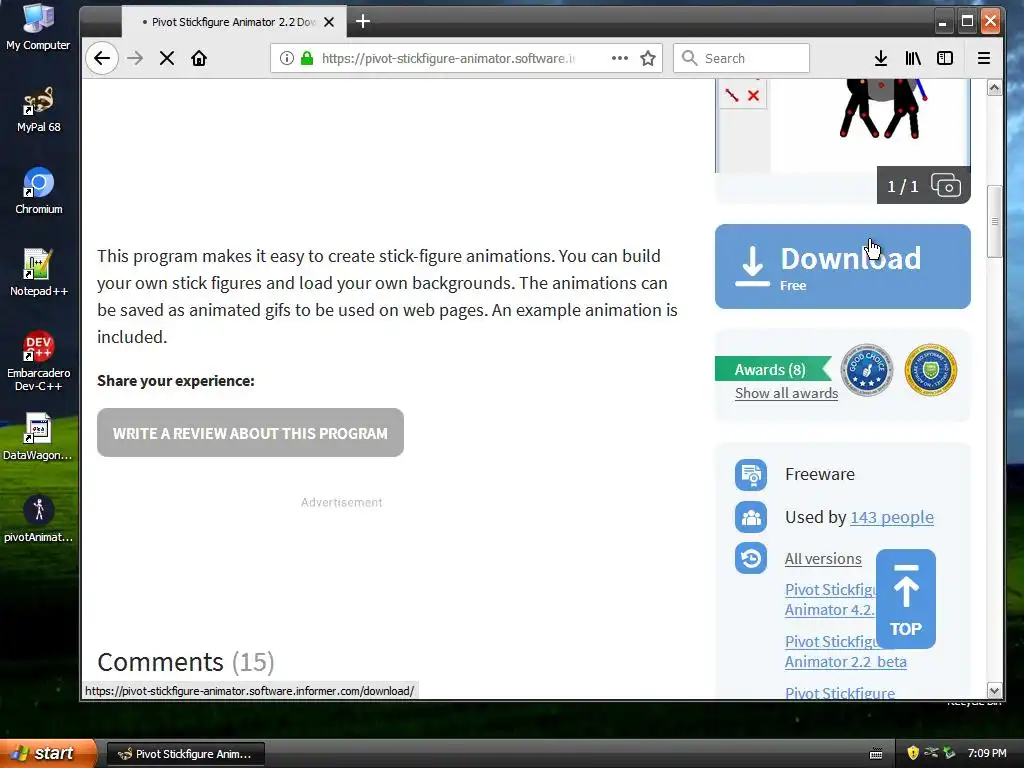Click the users group icon

tap(751, 518)
